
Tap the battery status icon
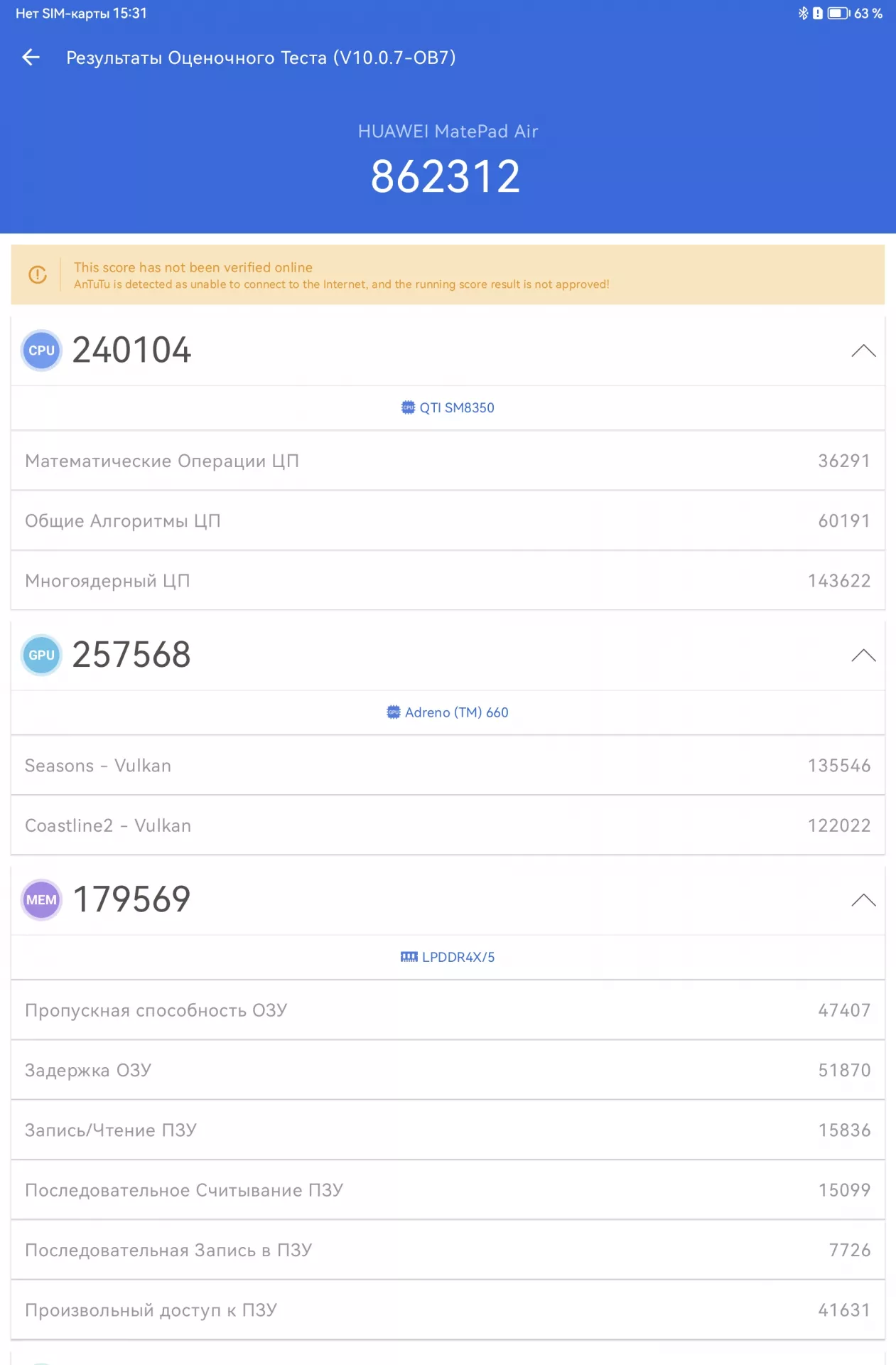[x=838, y=13]
